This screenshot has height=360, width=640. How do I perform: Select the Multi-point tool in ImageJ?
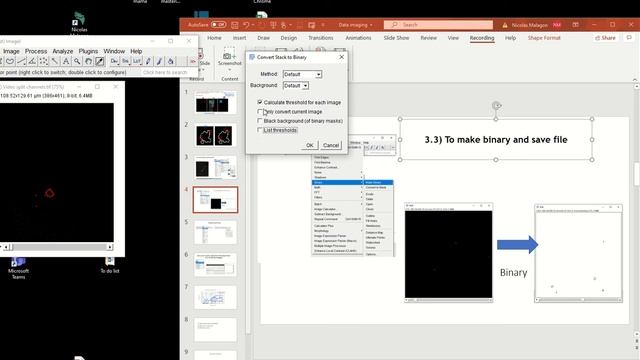tap(43, 61)
